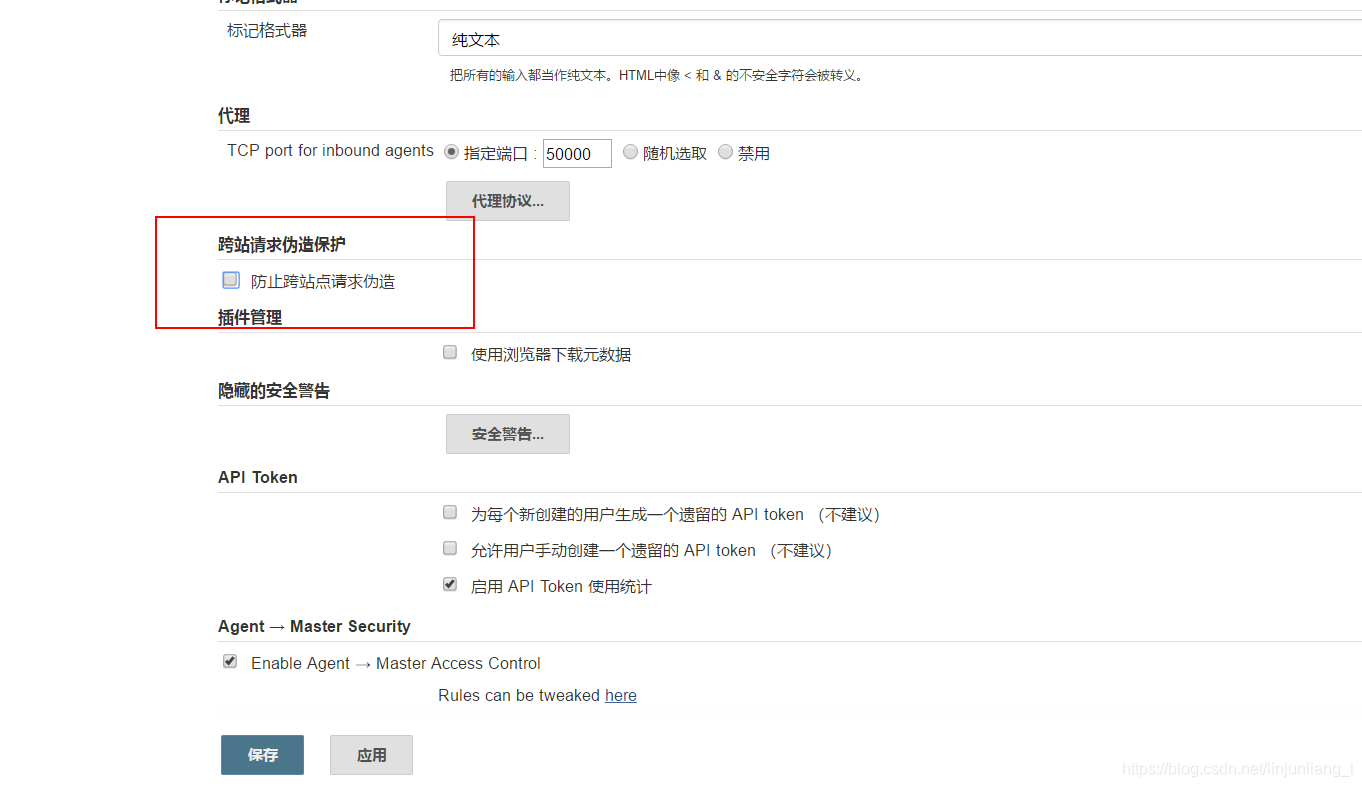Screen dimensions: 1362x787
Task: Click the 应用 button
Action: point(371,755)
